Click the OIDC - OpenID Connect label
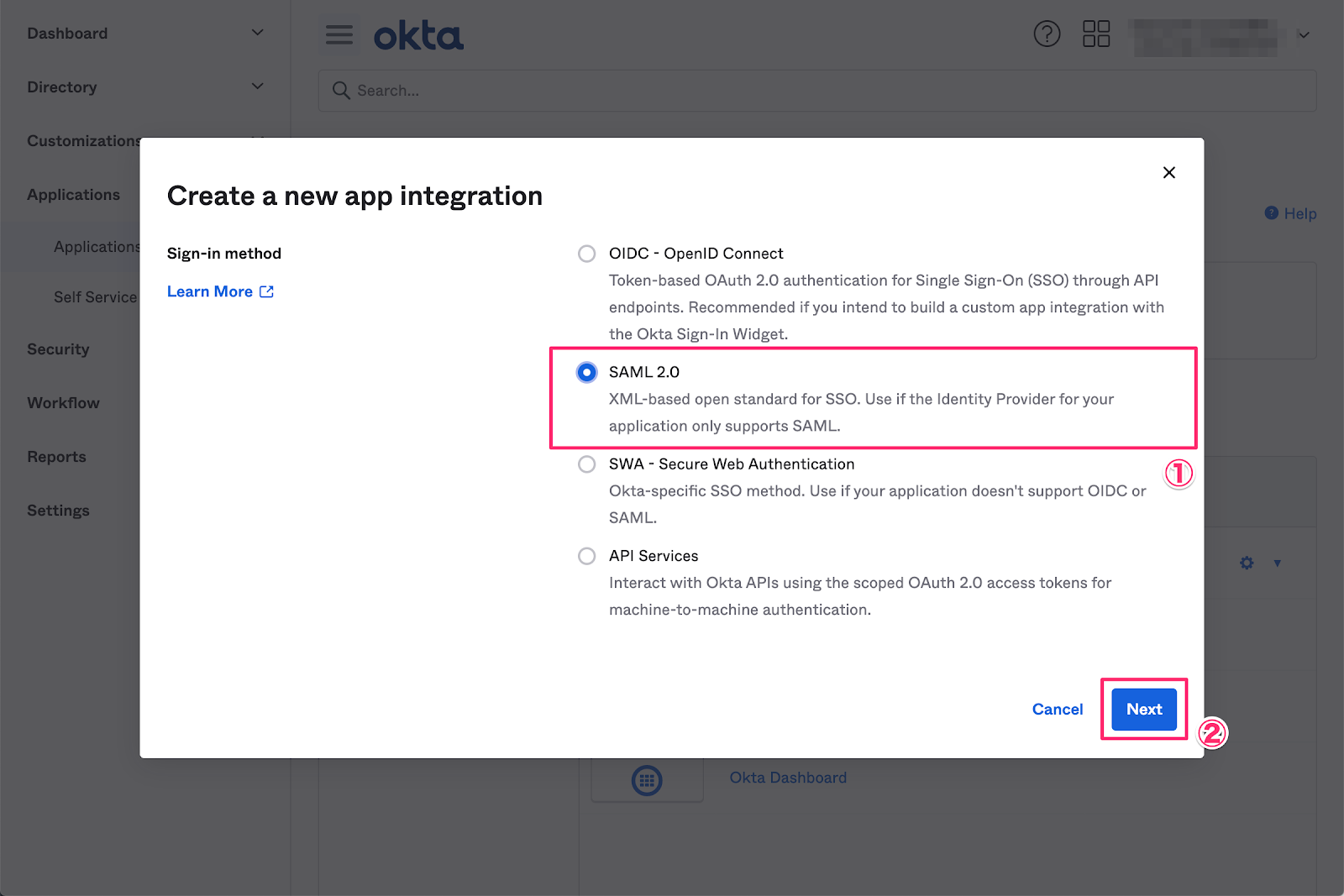 (x=696, y=254)
